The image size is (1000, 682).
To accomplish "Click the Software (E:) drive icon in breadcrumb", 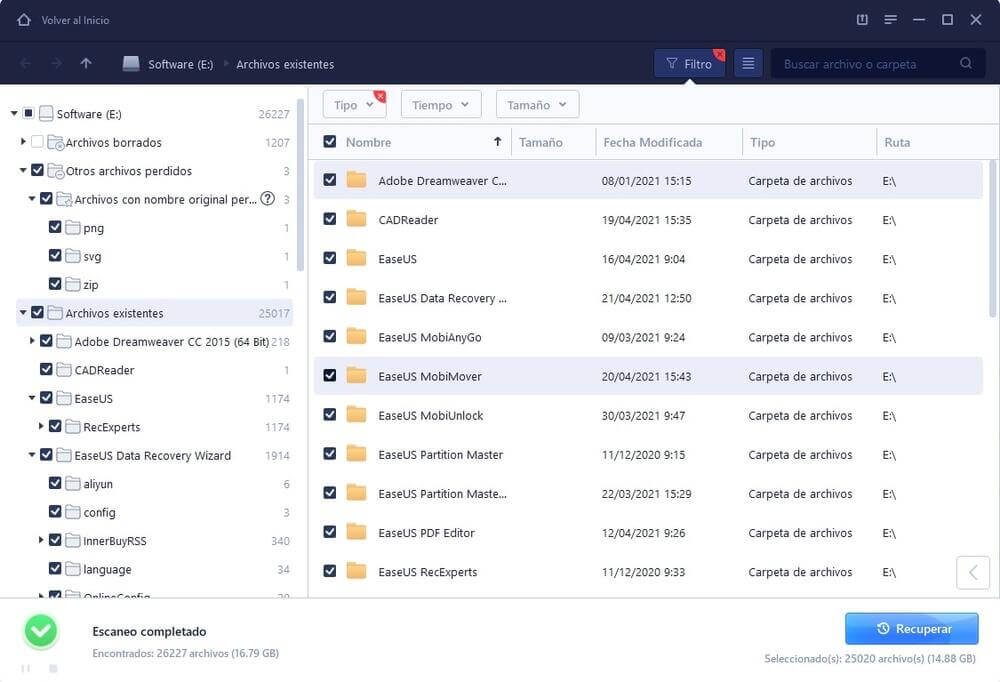I will (x=131, y=64).
